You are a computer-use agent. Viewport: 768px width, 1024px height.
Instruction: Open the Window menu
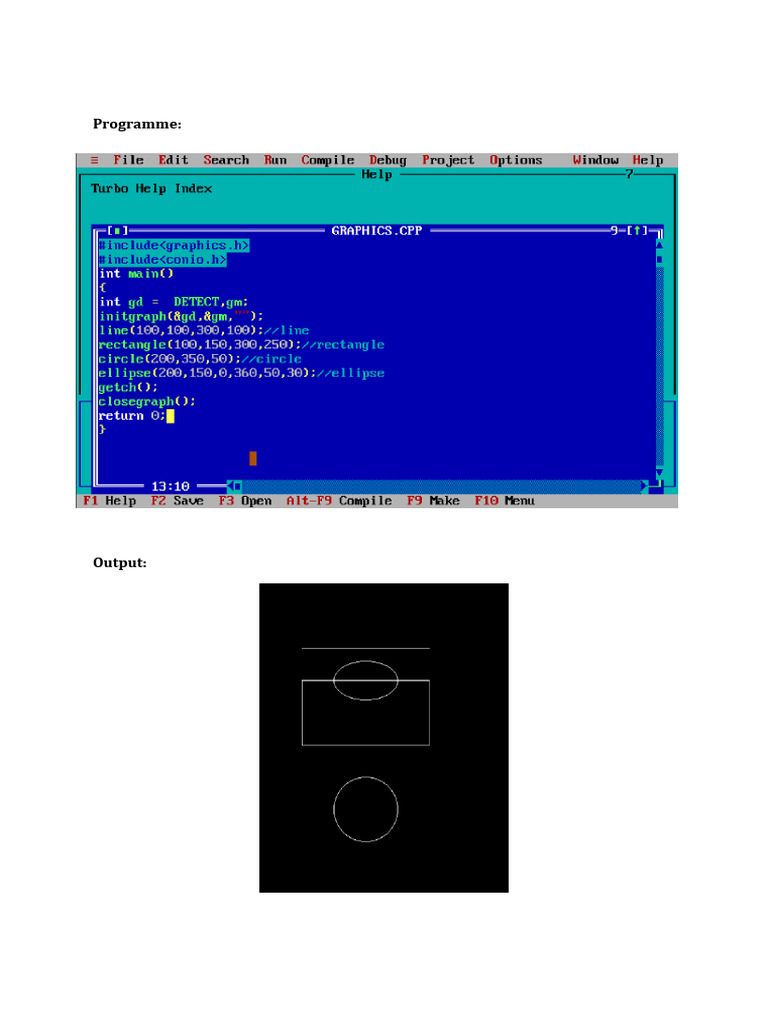click(x=595, y=160)
